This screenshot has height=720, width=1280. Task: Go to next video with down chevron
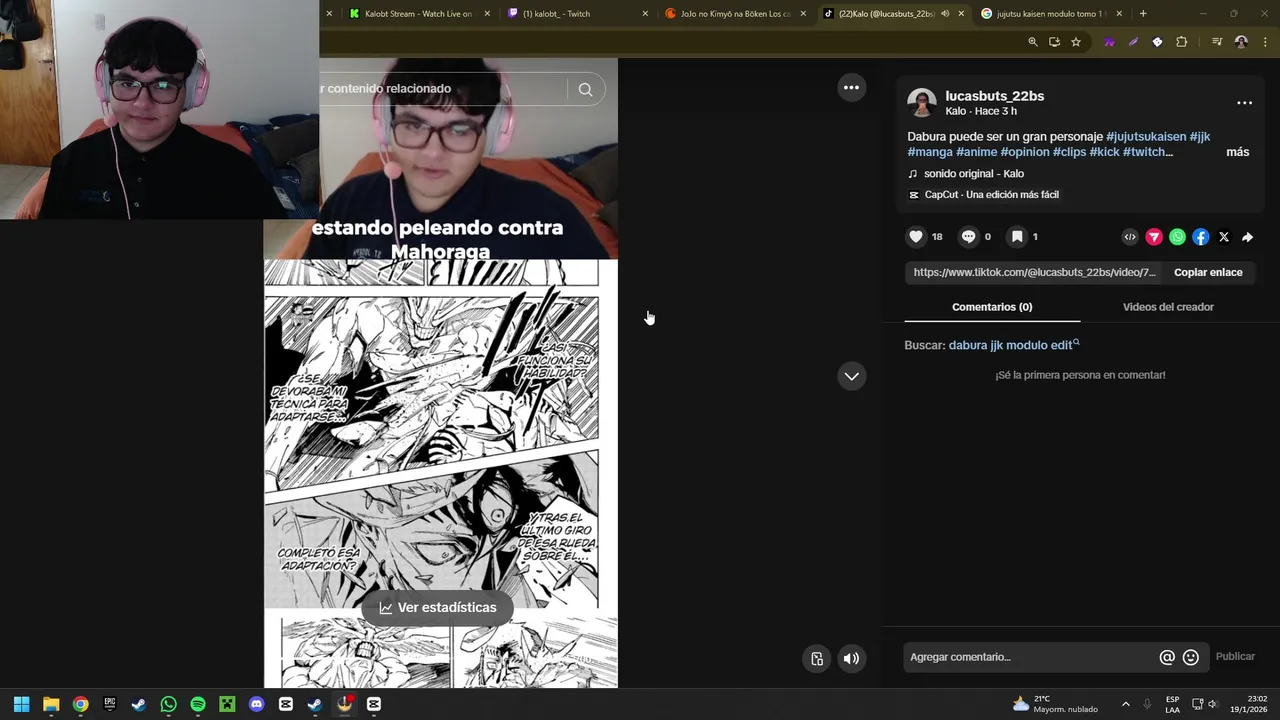851,376
